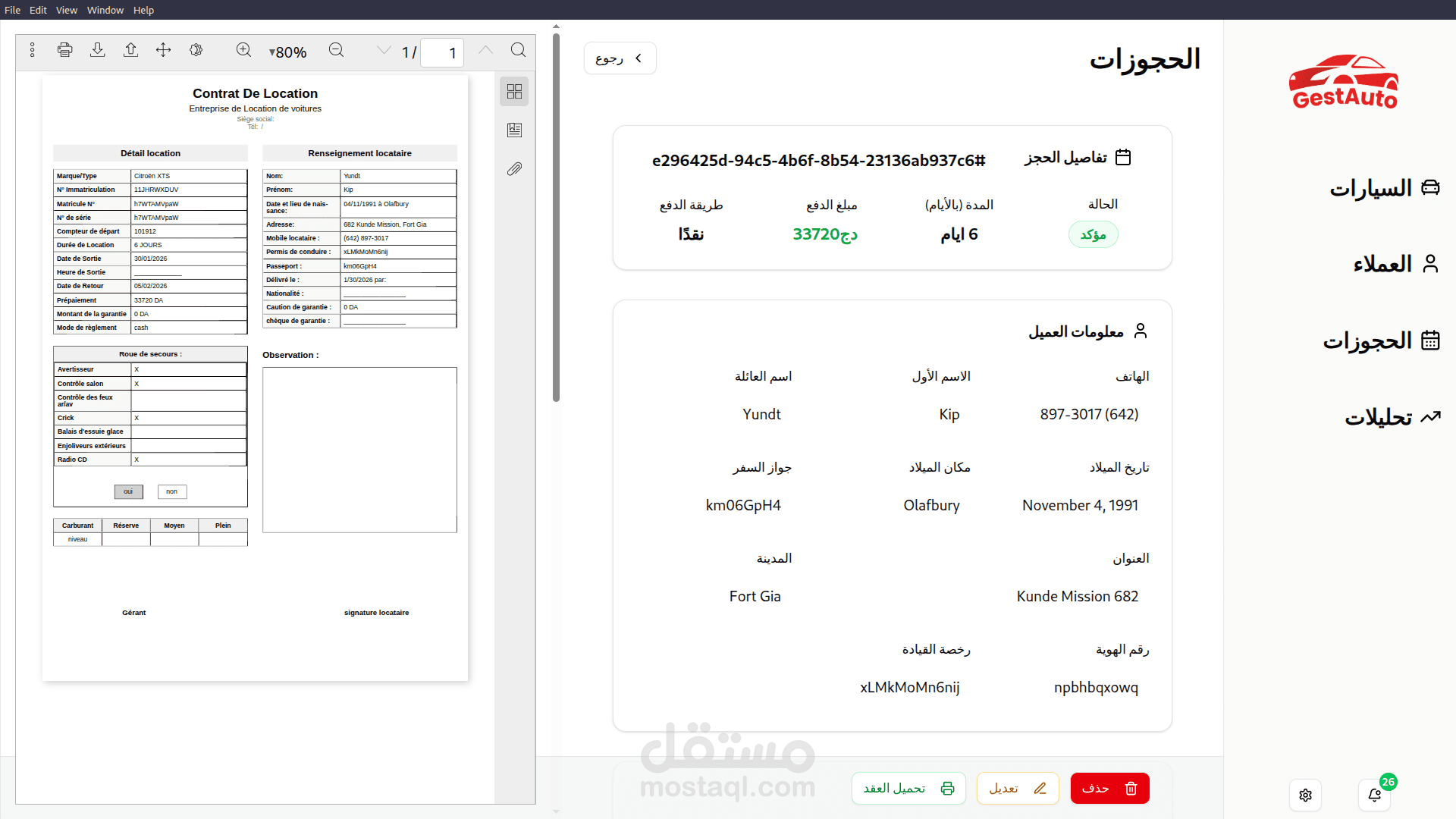
Task: Open the 80% zoom level dropdown
Action: pos(288,52)
